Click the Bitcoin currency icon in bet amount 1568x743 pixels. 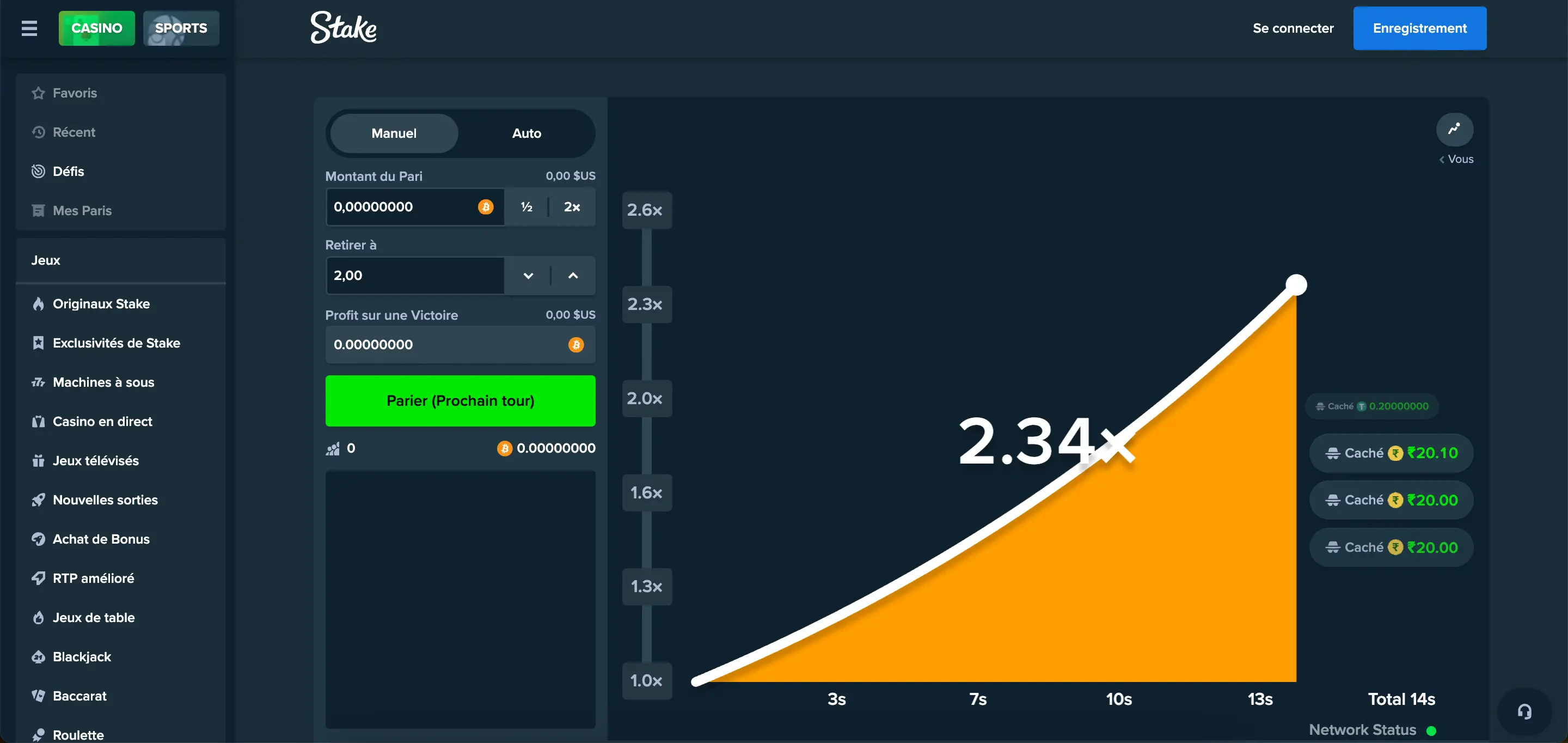pyautogui.click(x=485, y=207)
